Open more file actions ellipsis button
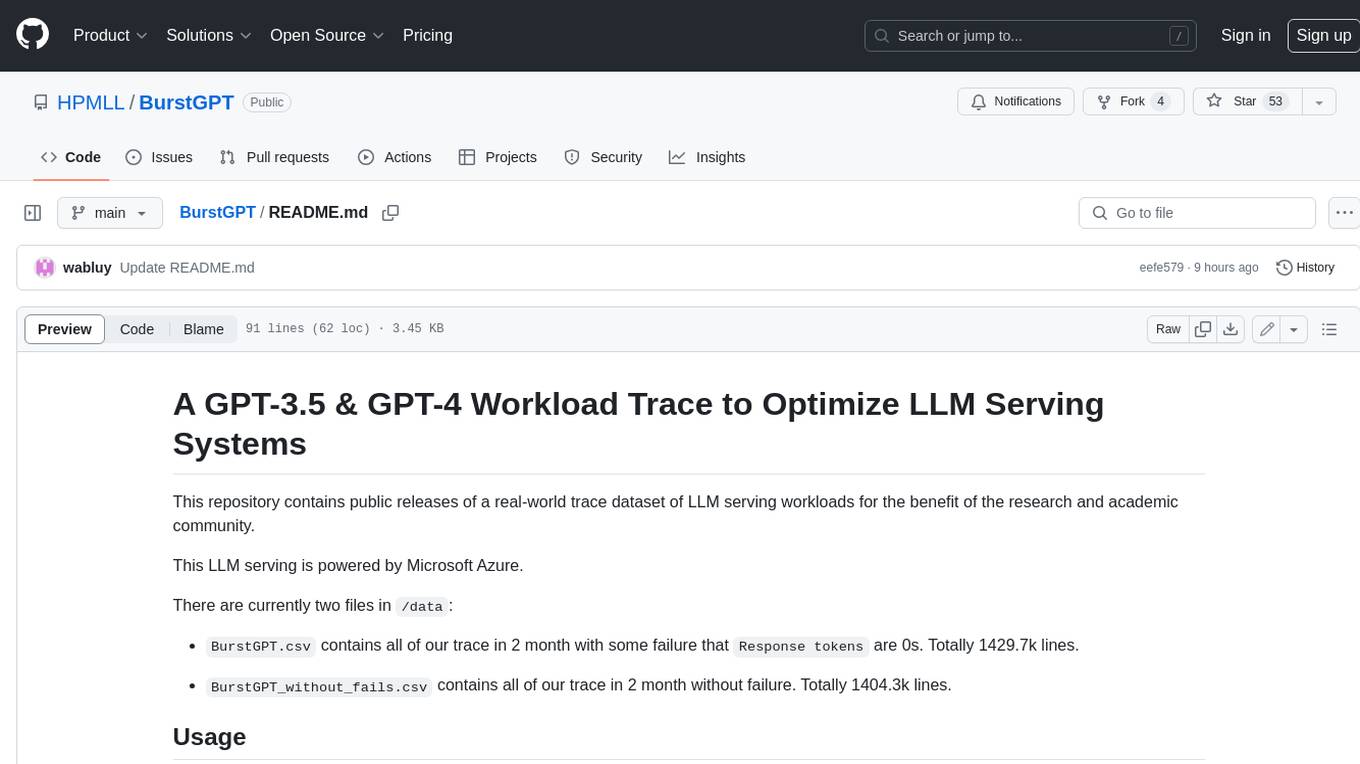Viewport: 1360px width, 764px height. coord(1344,213)
